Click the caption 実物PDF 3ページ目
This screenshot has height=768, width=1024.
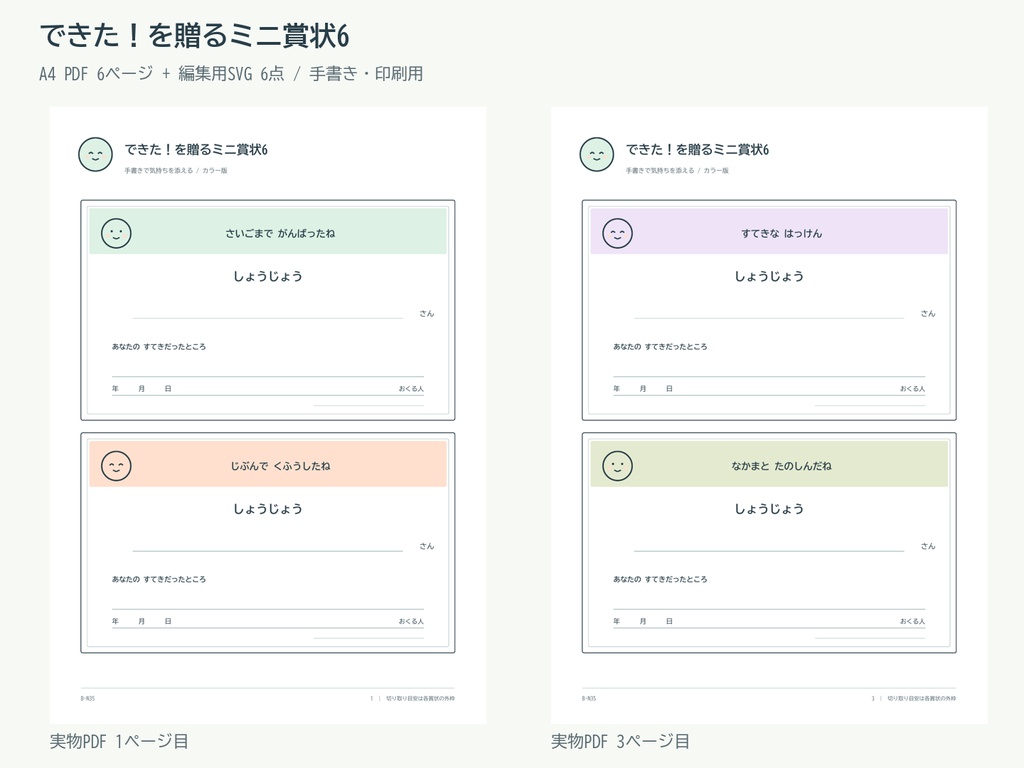620,741
